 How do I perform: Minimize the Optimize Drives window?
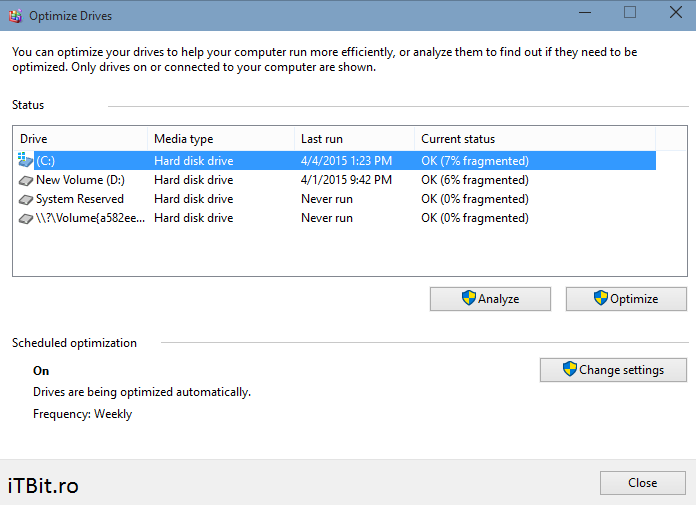coord(583,13)
